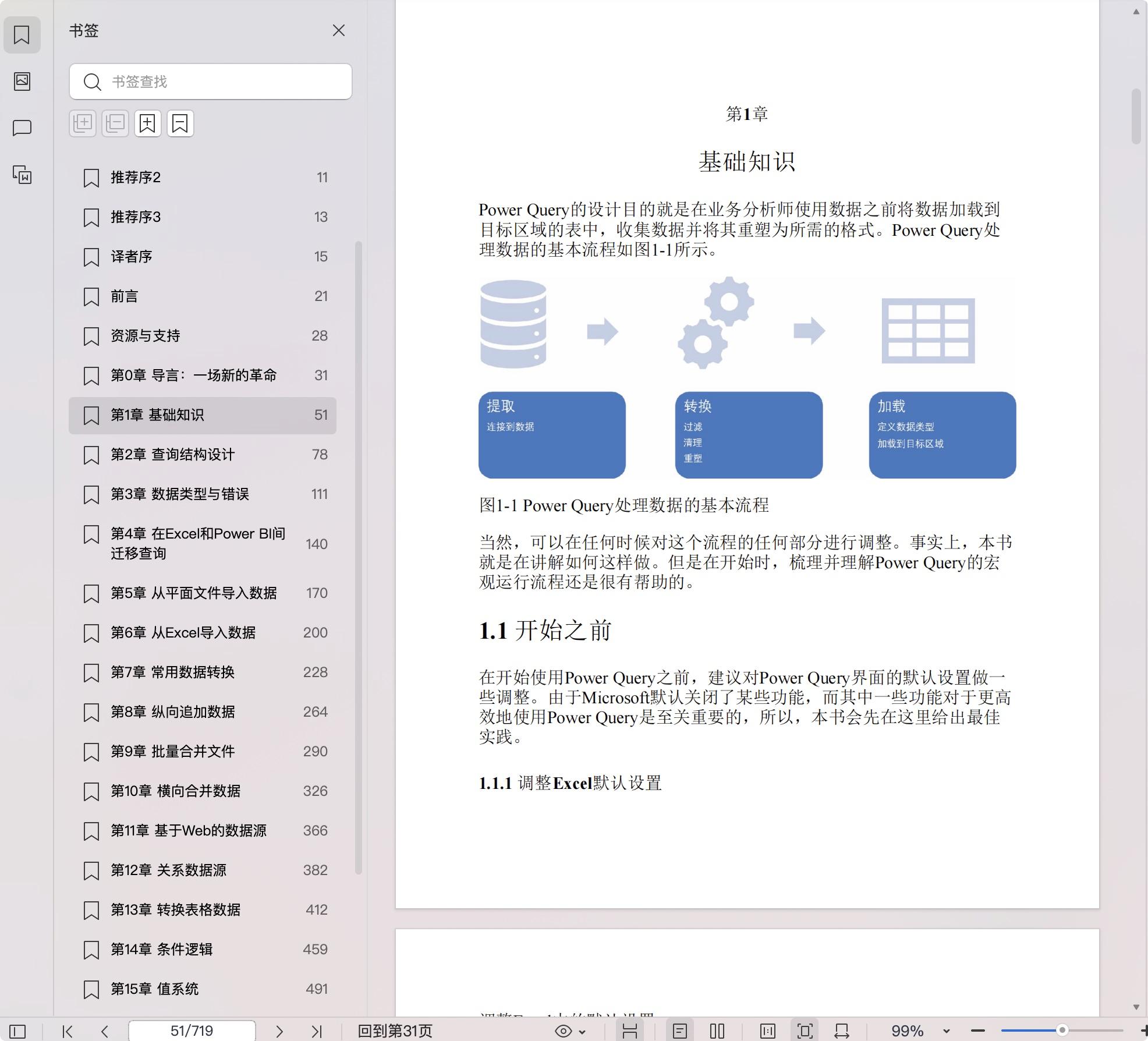Image resolution: width=1148 pixels, height=1041 pixels.
Task: Expand all bookmarks button
Action: click(x=83, y=123)
